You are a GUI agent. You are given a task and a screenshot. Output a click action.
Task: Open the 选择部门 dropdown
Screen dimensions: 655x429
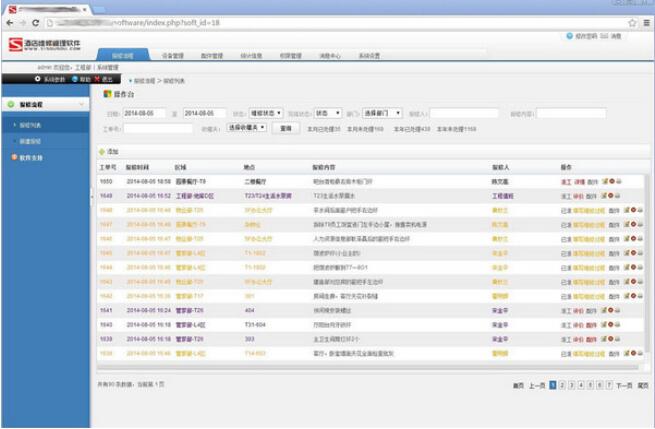point(382,114)
